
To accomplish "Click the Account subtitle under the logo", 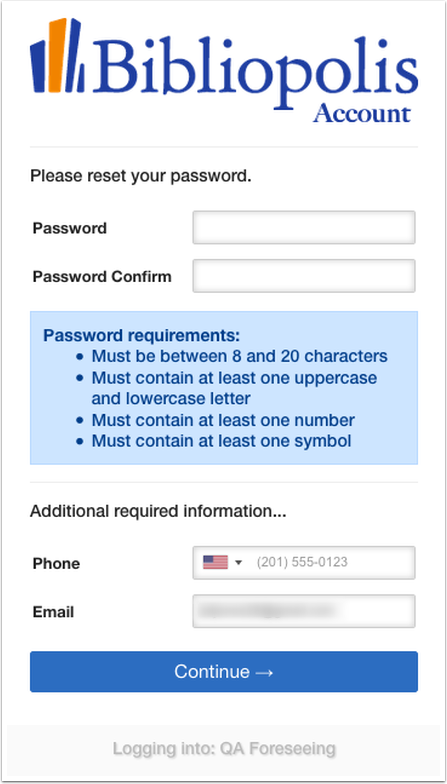I will (362, 112).
